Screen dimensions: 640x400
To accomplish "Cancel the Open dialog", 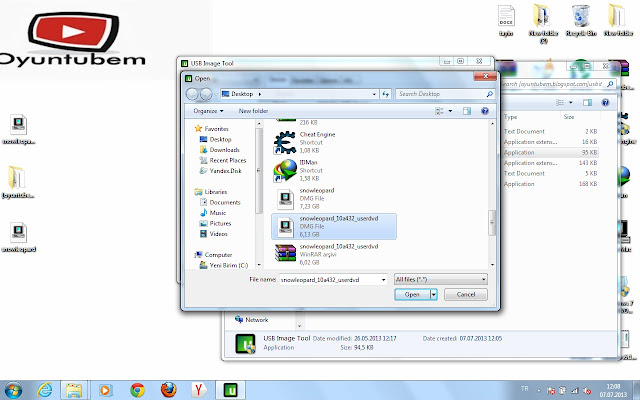I will [466, 294].
